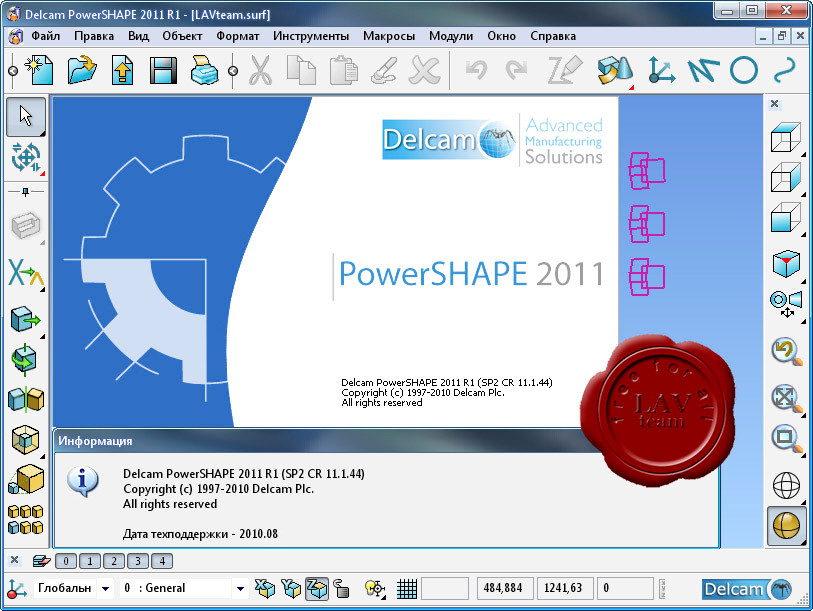
Task: Select the wireframe globe view icon
Action: tap(786, 486)
